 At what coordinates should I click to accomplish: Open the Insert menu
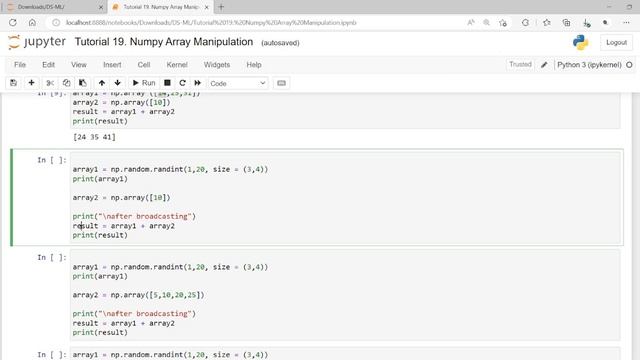(112, 64)
